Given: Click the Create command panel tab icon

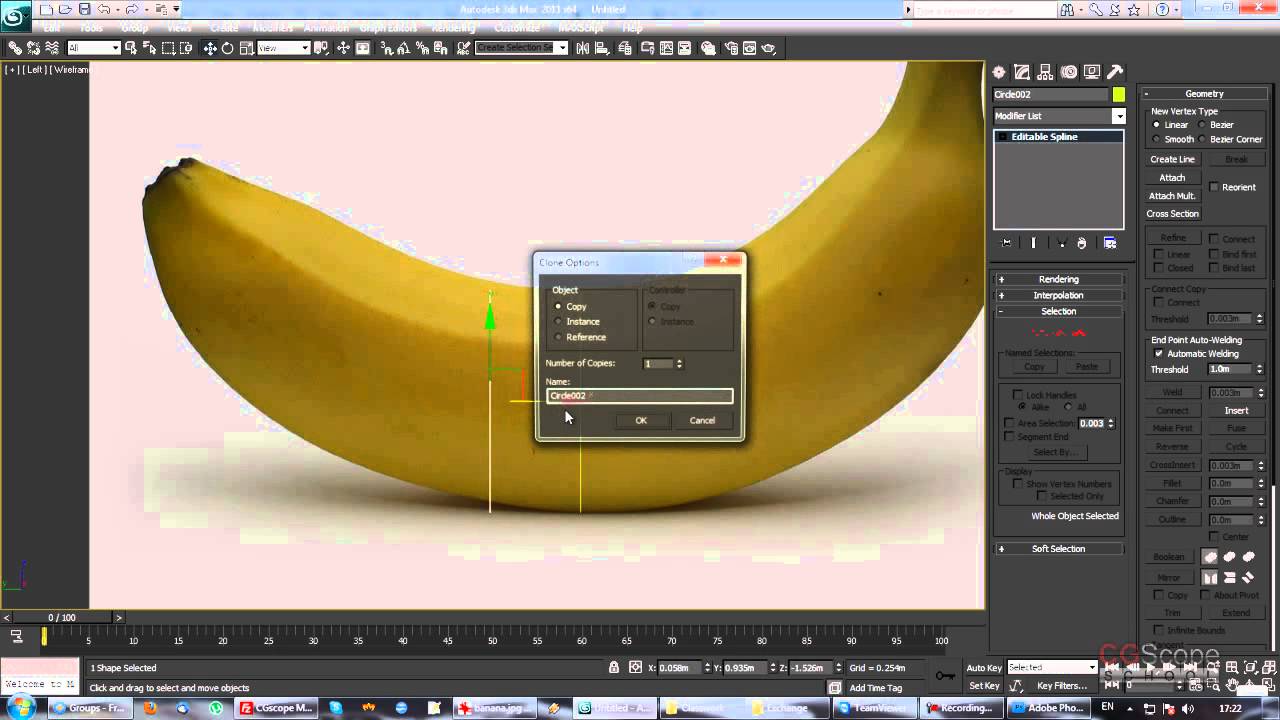Looking at the screenshot, I should (999, 72).
